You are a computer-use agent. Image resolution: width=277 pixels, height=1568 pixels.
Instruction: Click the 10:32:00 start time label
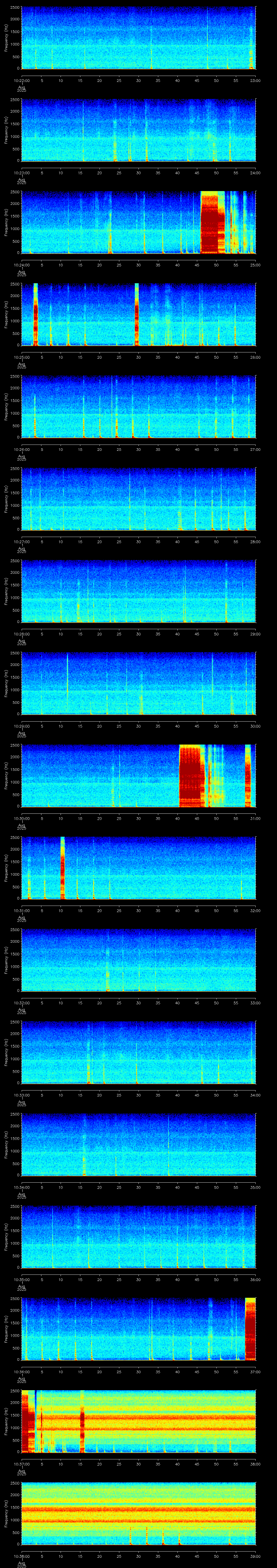pyautogui.click(x=21, y=1003)
